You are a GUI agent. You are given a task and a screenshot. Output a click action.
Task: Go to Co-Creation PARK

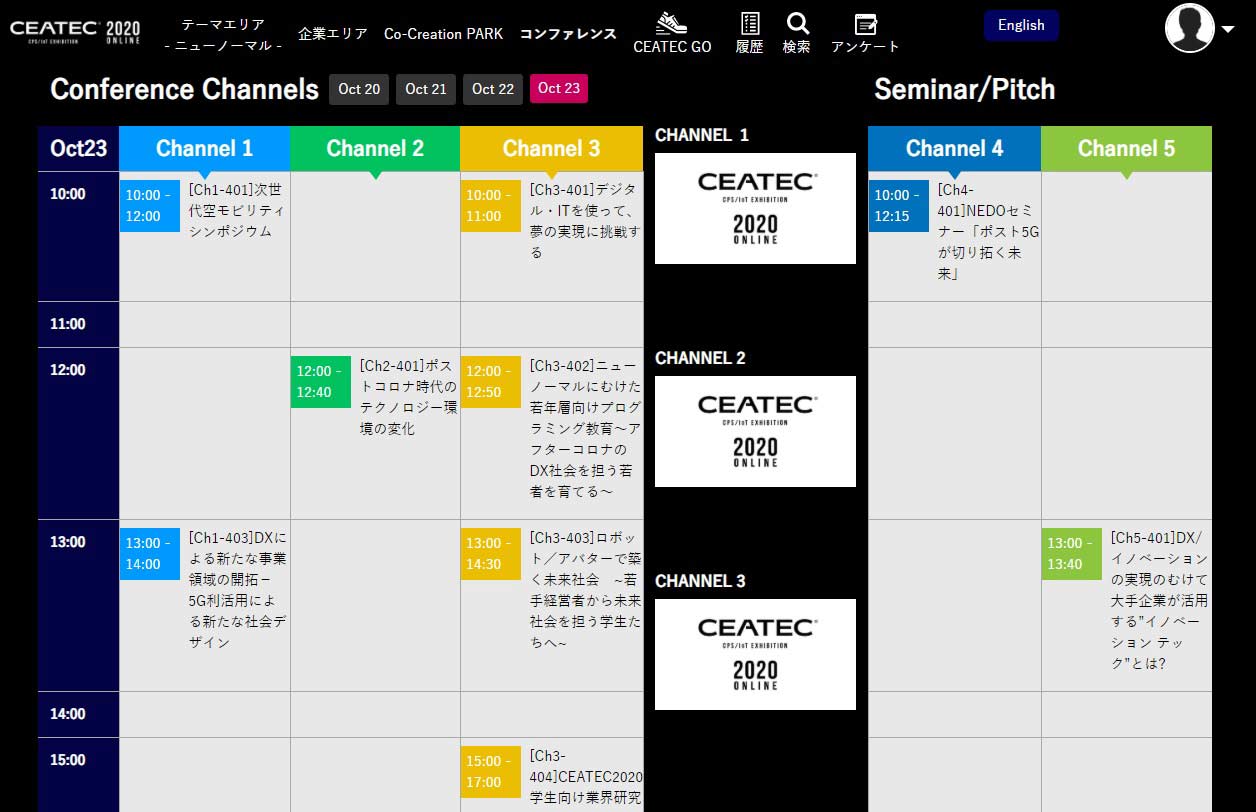point(443,34)
